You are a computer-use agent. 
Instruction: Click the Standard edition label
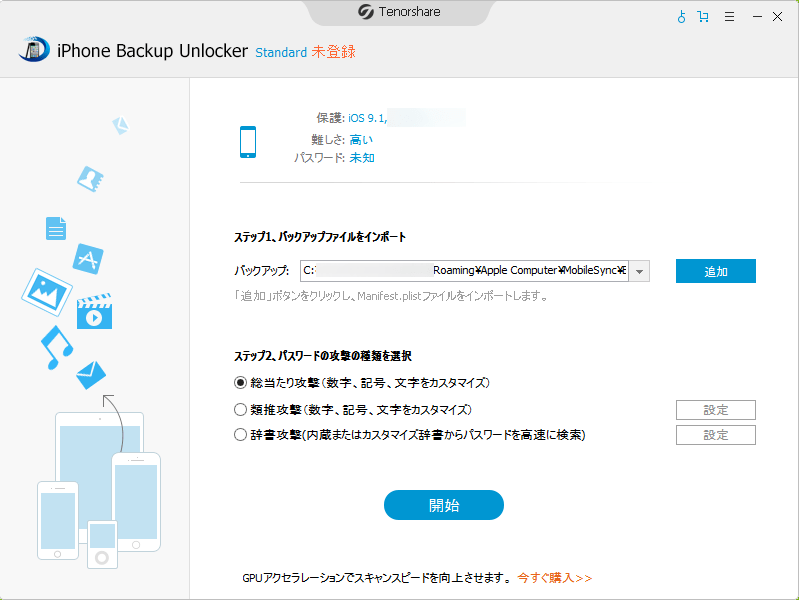click(x=281, y=53)
